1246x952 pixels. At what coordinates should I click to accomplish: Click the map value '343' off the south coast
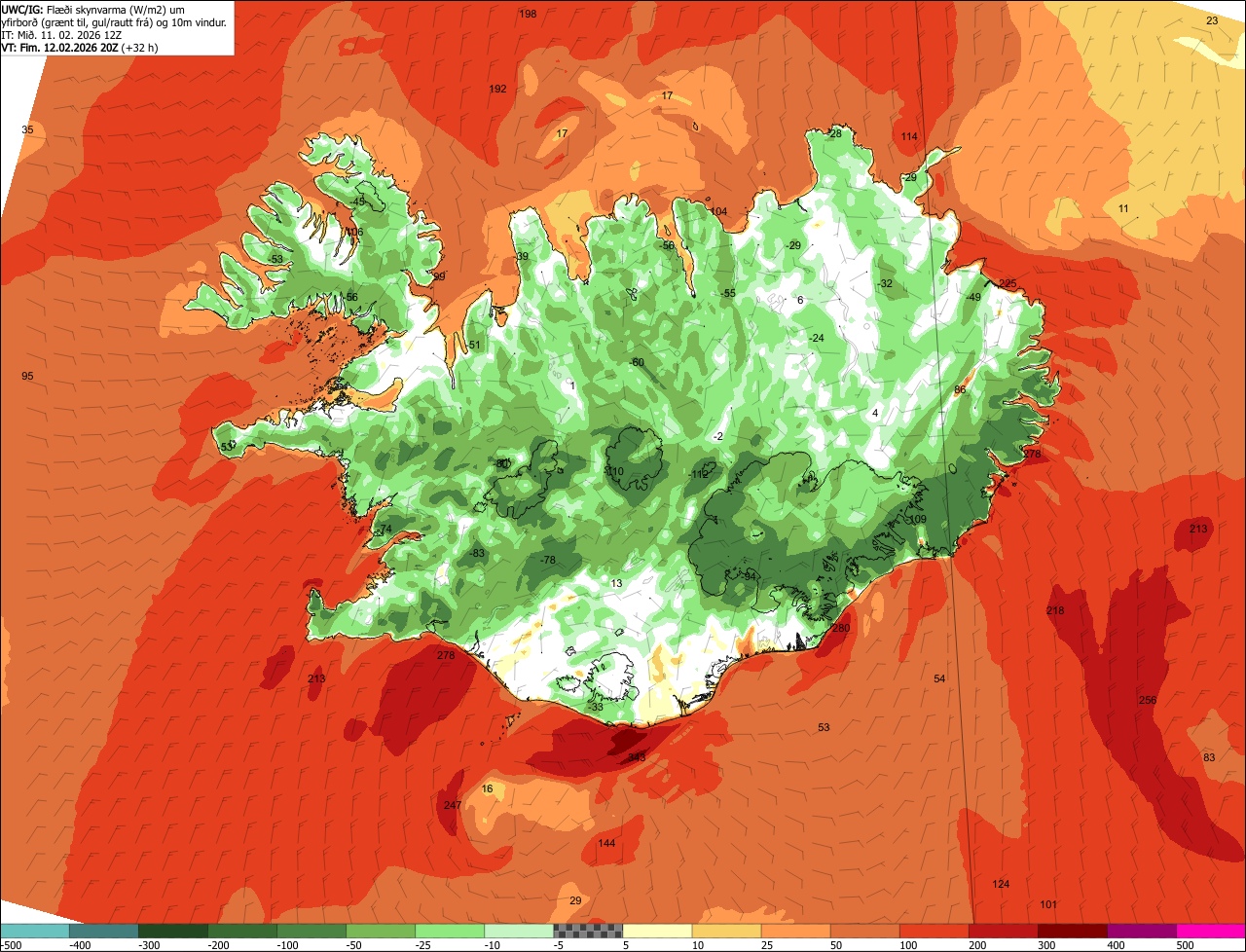[x=637, y=757]
